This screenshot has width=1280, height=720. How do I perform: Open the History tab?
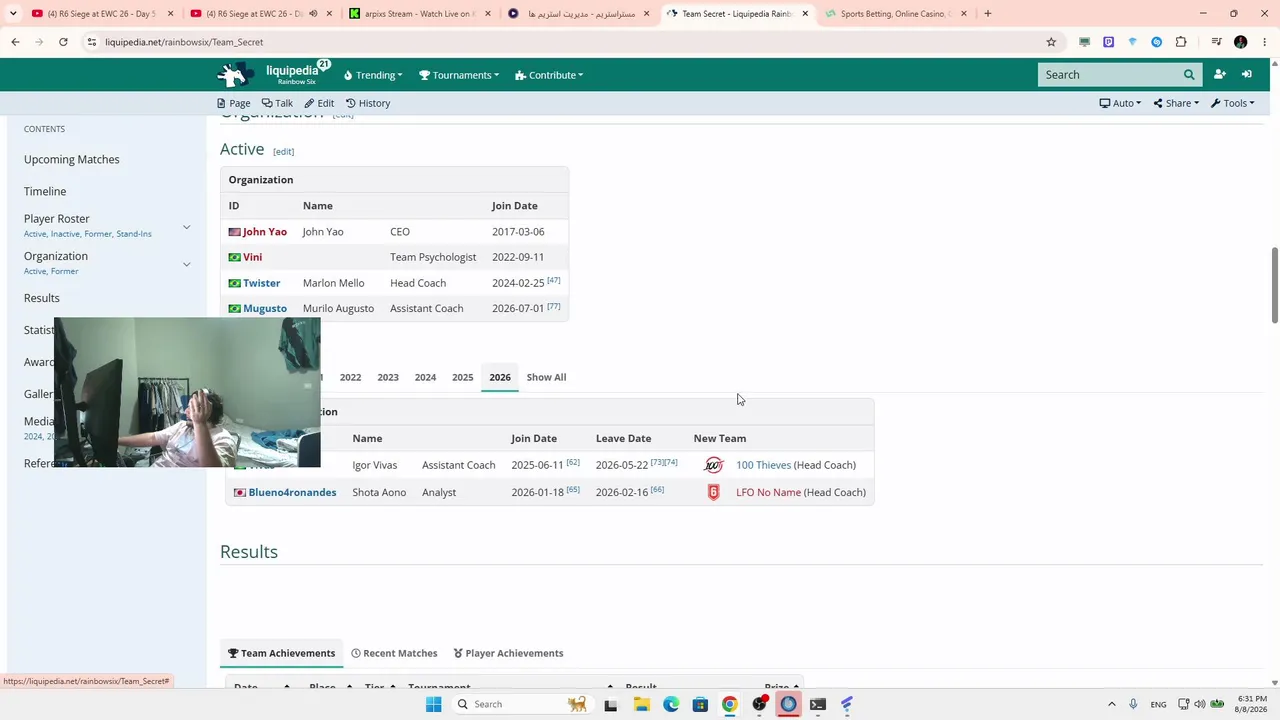[368, 103]
